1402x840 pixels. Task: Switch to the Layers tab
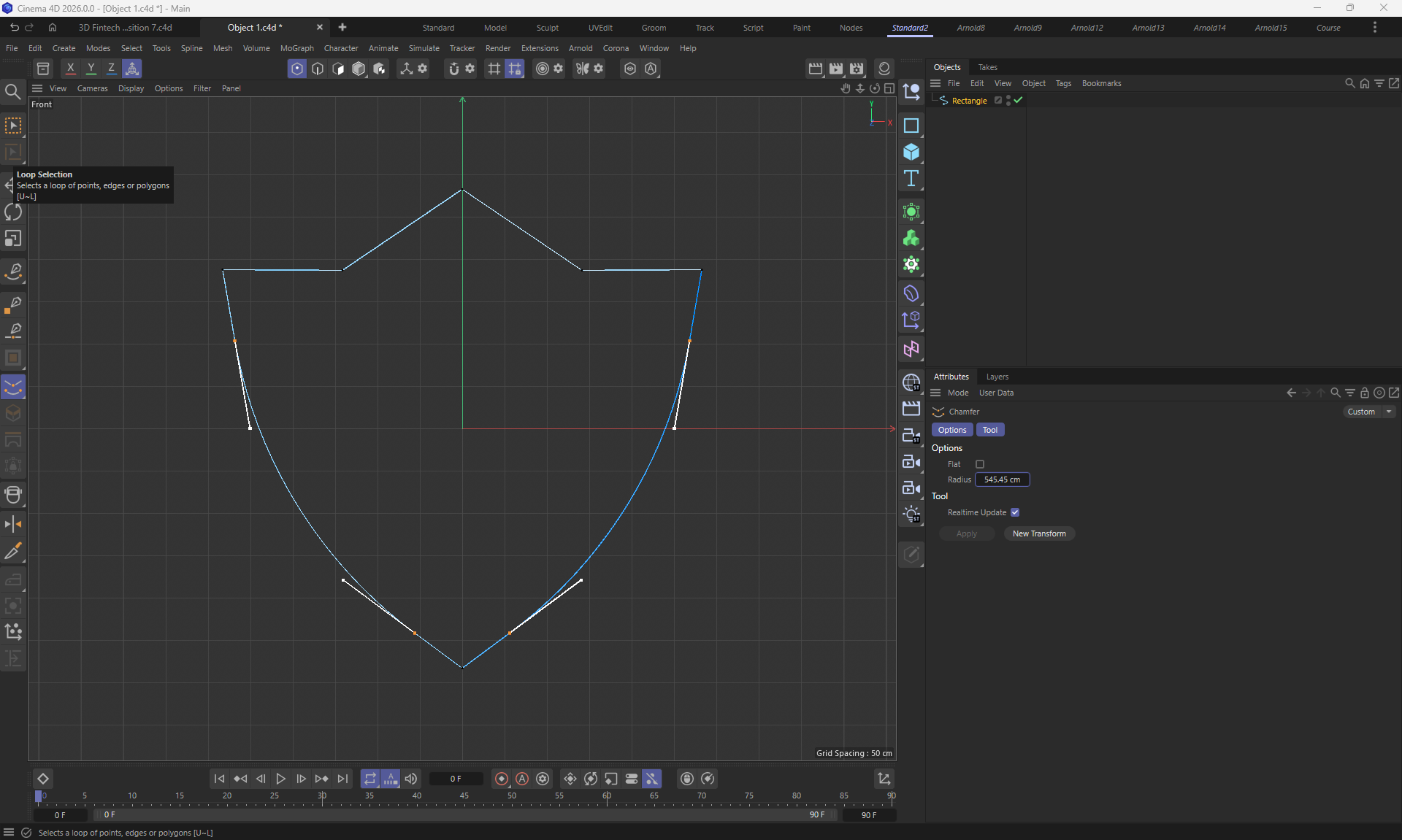pyautogui.click(x=997, y=377)
